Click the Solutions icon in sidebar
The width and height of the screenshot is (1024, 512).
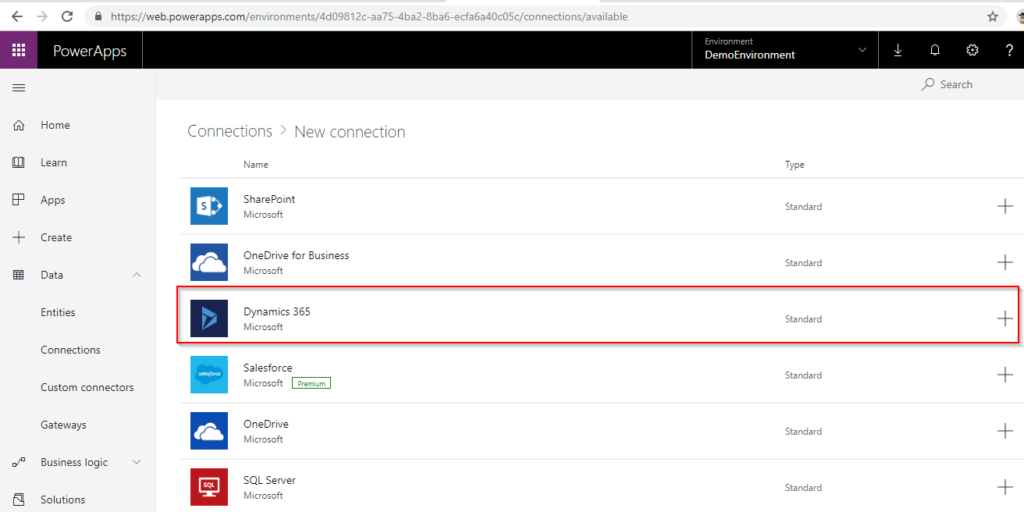pos(18,500)
